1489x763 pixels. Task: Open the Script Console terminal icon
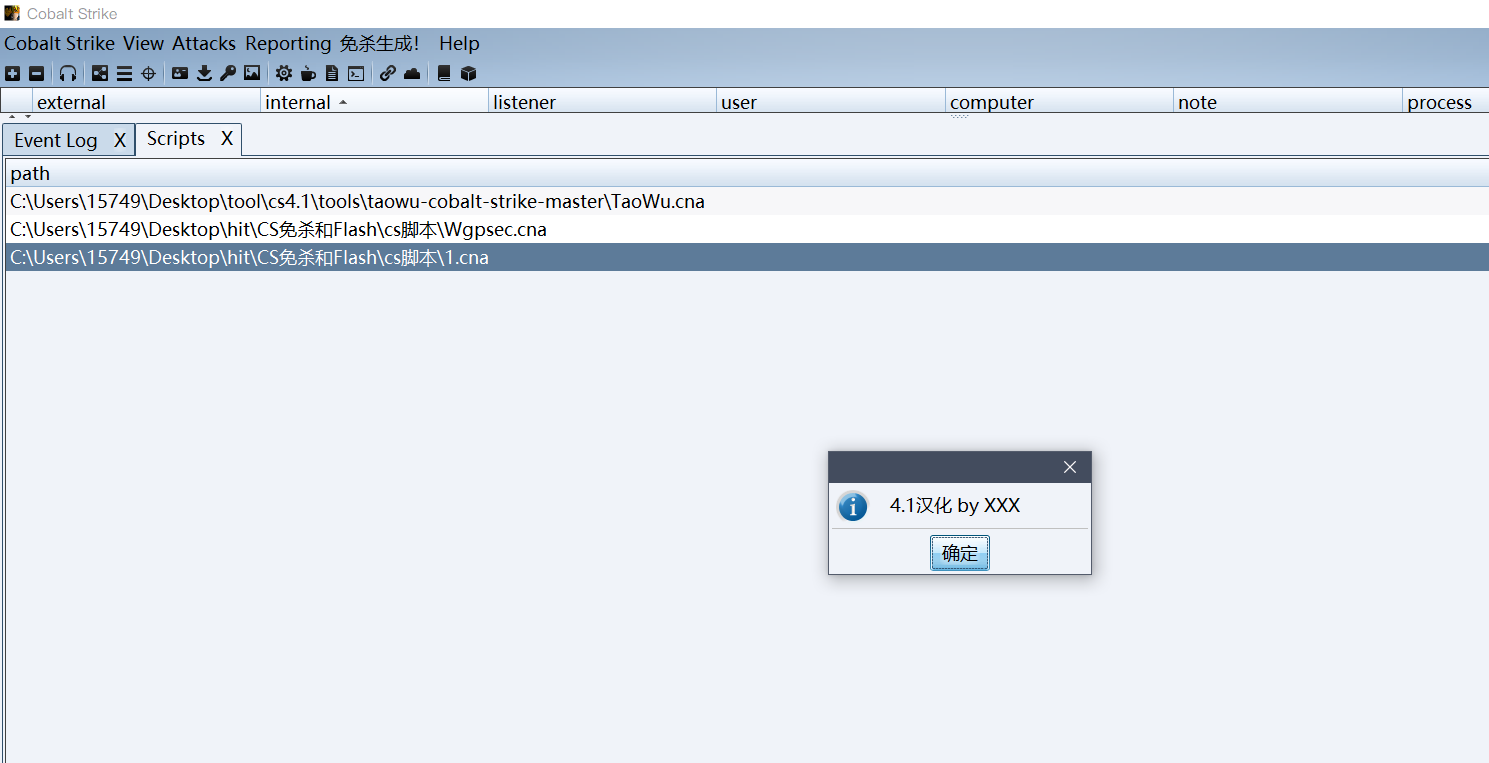click(356, 73)
